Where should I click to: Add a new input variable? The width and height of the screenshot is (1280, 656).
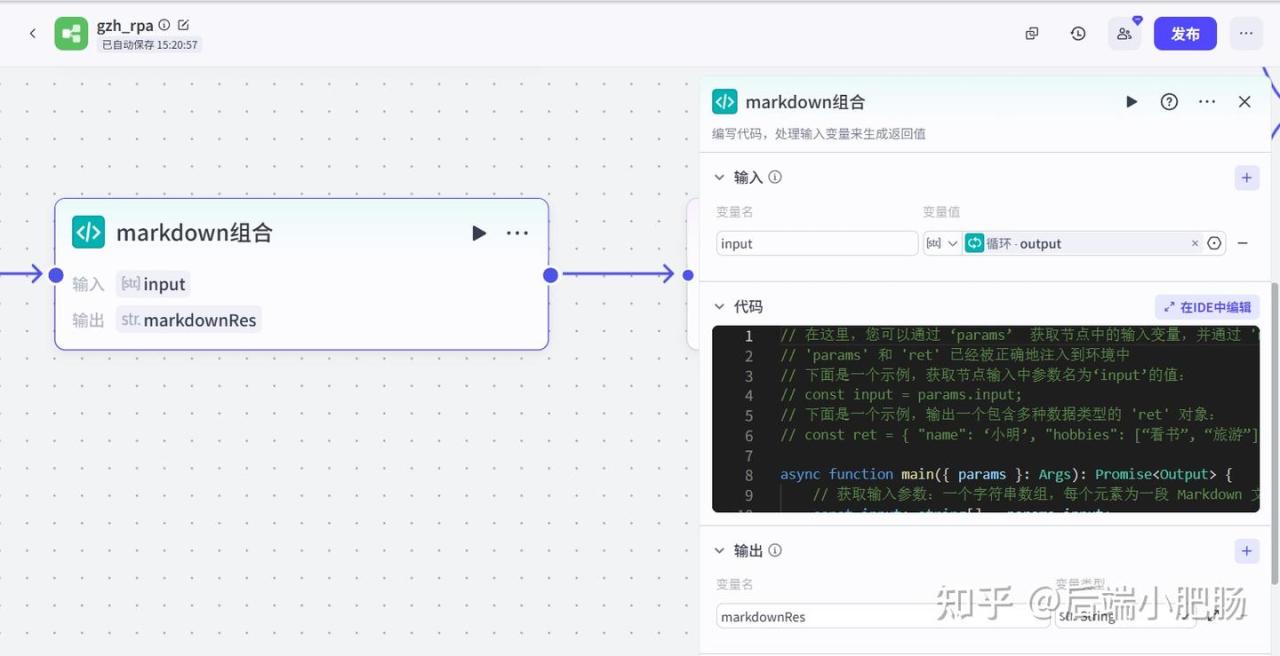click(1246, 178)
